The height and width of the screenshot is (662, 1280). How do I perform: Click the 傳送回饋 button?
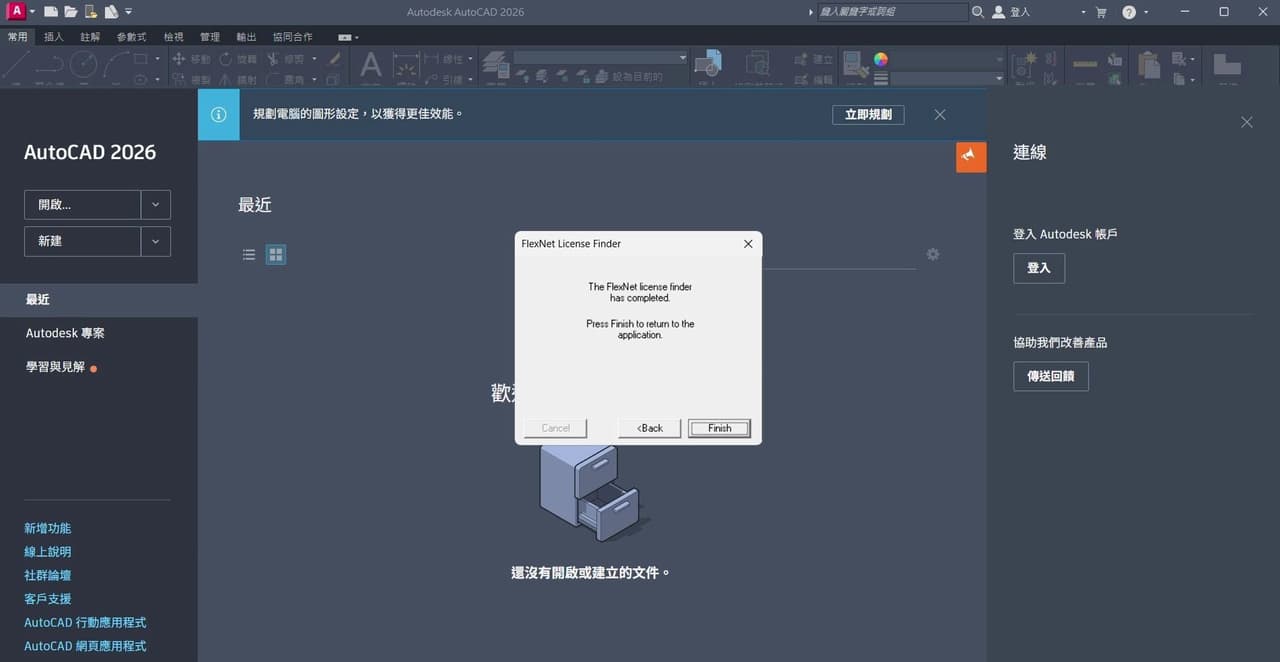pos(1051,376)
